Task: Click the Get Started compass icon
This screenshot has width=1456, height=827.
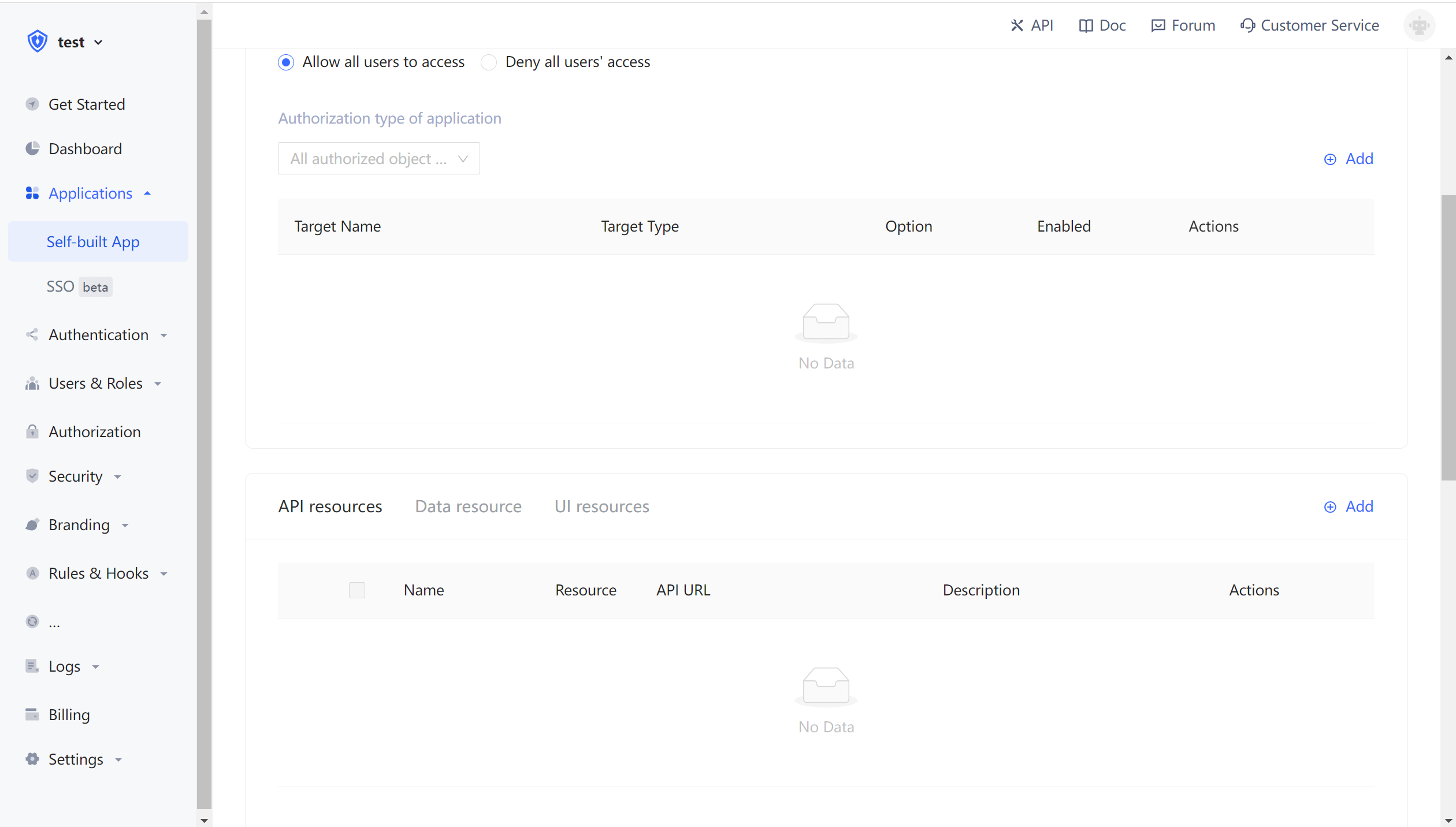Action: pos(32,105)
